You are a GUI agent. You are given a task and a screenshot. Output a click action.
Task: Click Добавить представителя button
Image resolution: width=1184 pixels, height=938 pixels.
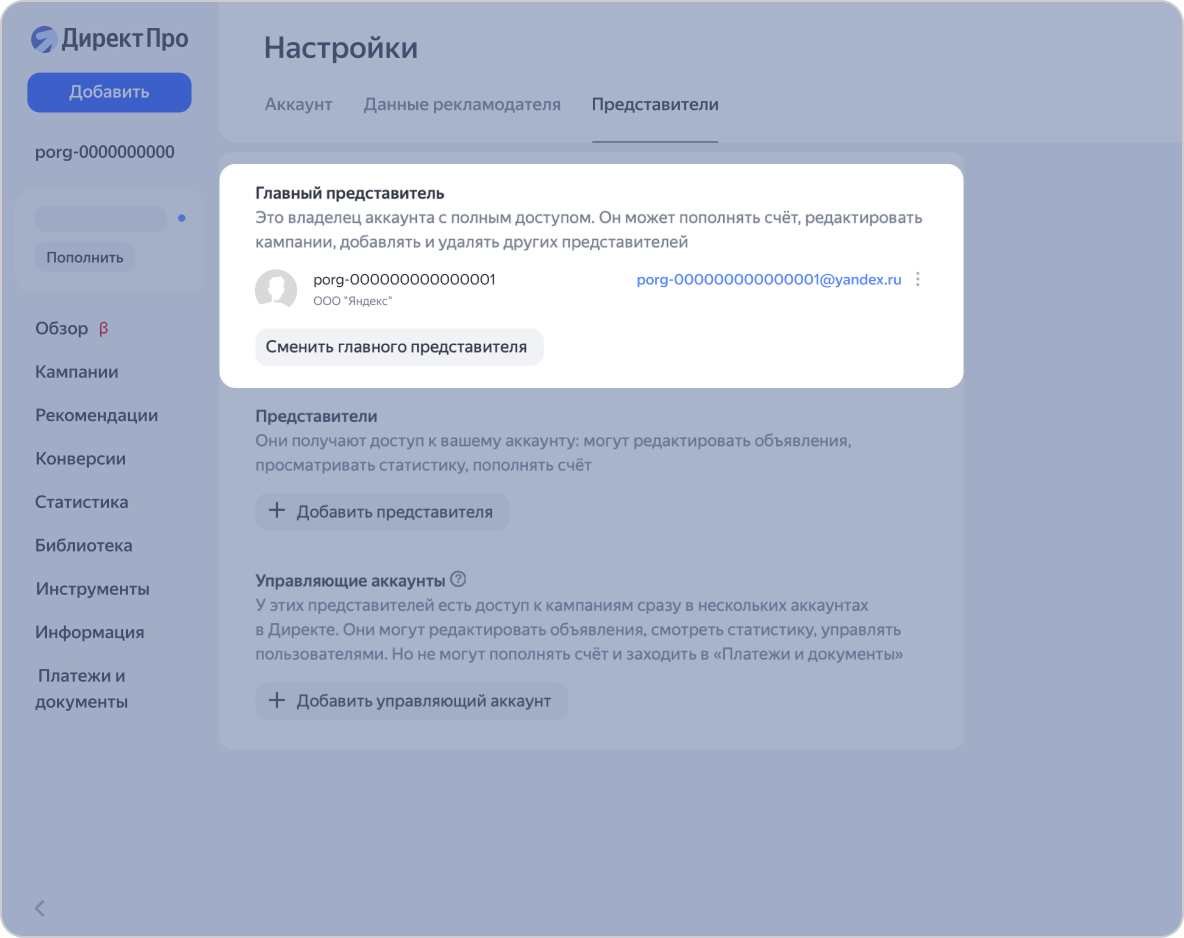(381, 511)
